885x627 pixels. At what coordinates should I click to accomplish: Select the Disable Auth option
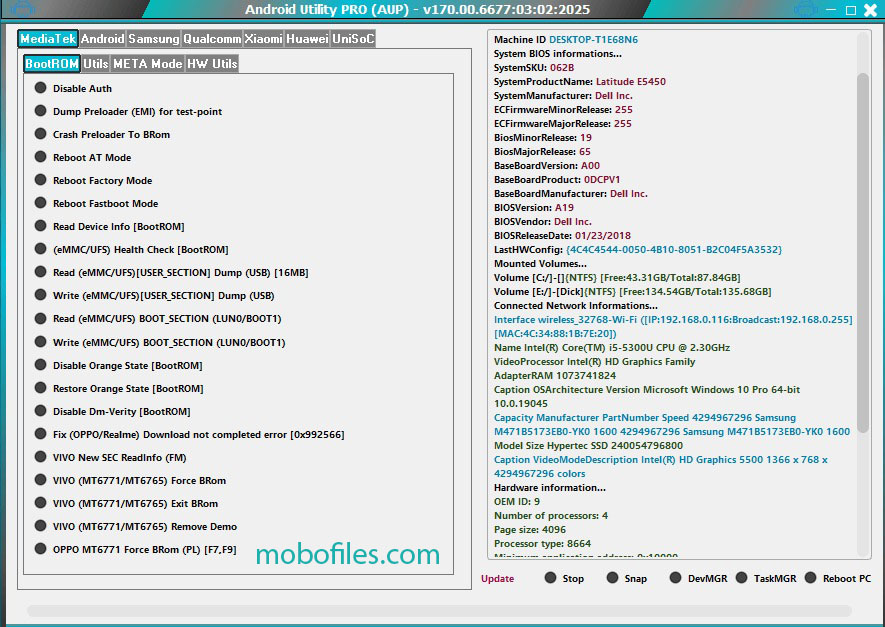pyautogui.click(x=73, y=88)
